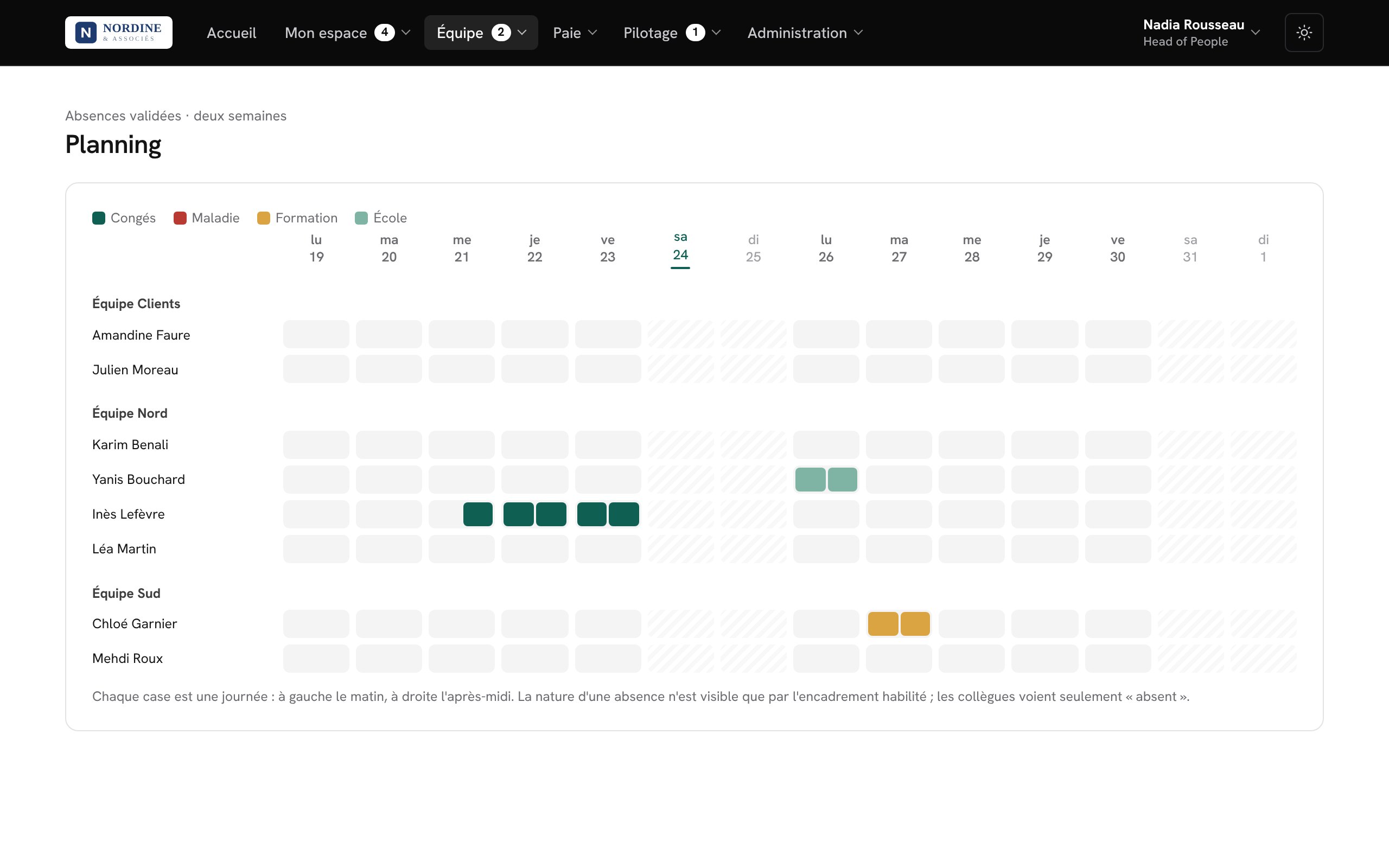
Task: Click the Mehdi Roux row name
Action: pyautogui.click(x=128, y=659)
